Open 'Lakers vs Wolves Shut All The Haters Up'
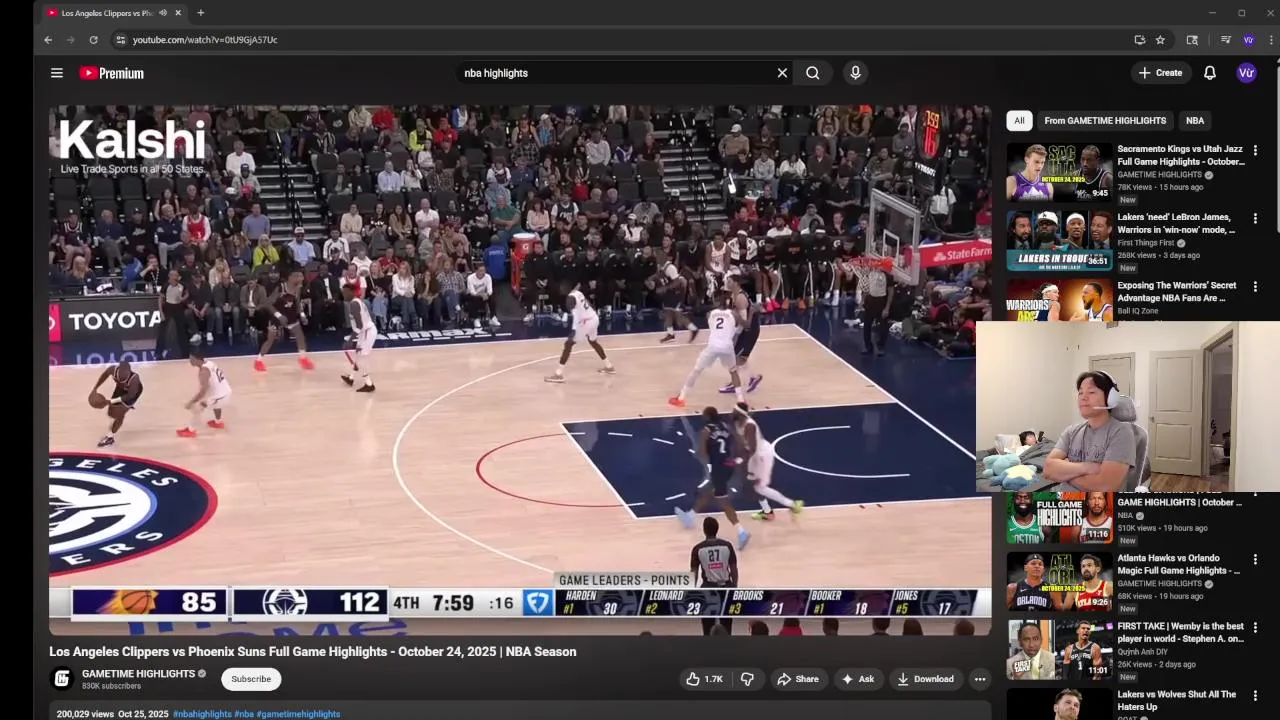The image size is (1280, 720). tap(1177, 700)
